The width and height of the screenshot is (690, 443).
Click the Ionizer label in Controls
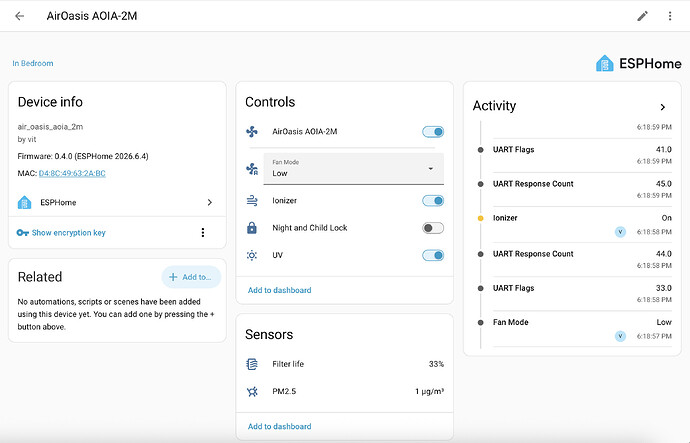[x=284, y=201]
